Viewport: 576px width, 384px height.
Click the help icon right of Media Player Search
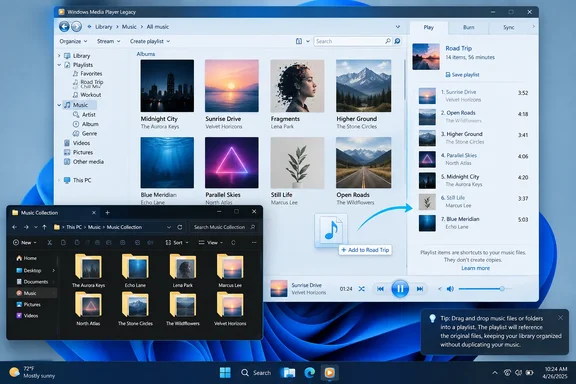(397, 41)
